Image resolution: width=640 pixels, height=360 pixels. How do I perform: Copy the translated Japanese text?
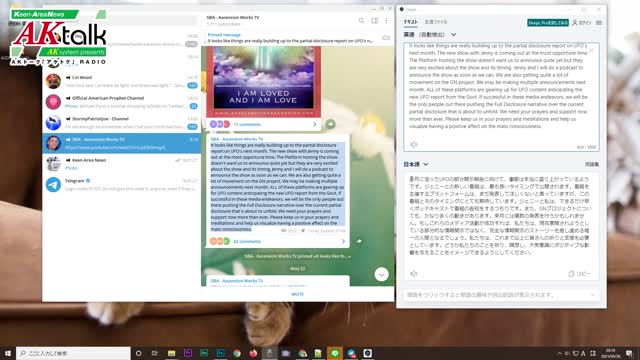point(580,273)
